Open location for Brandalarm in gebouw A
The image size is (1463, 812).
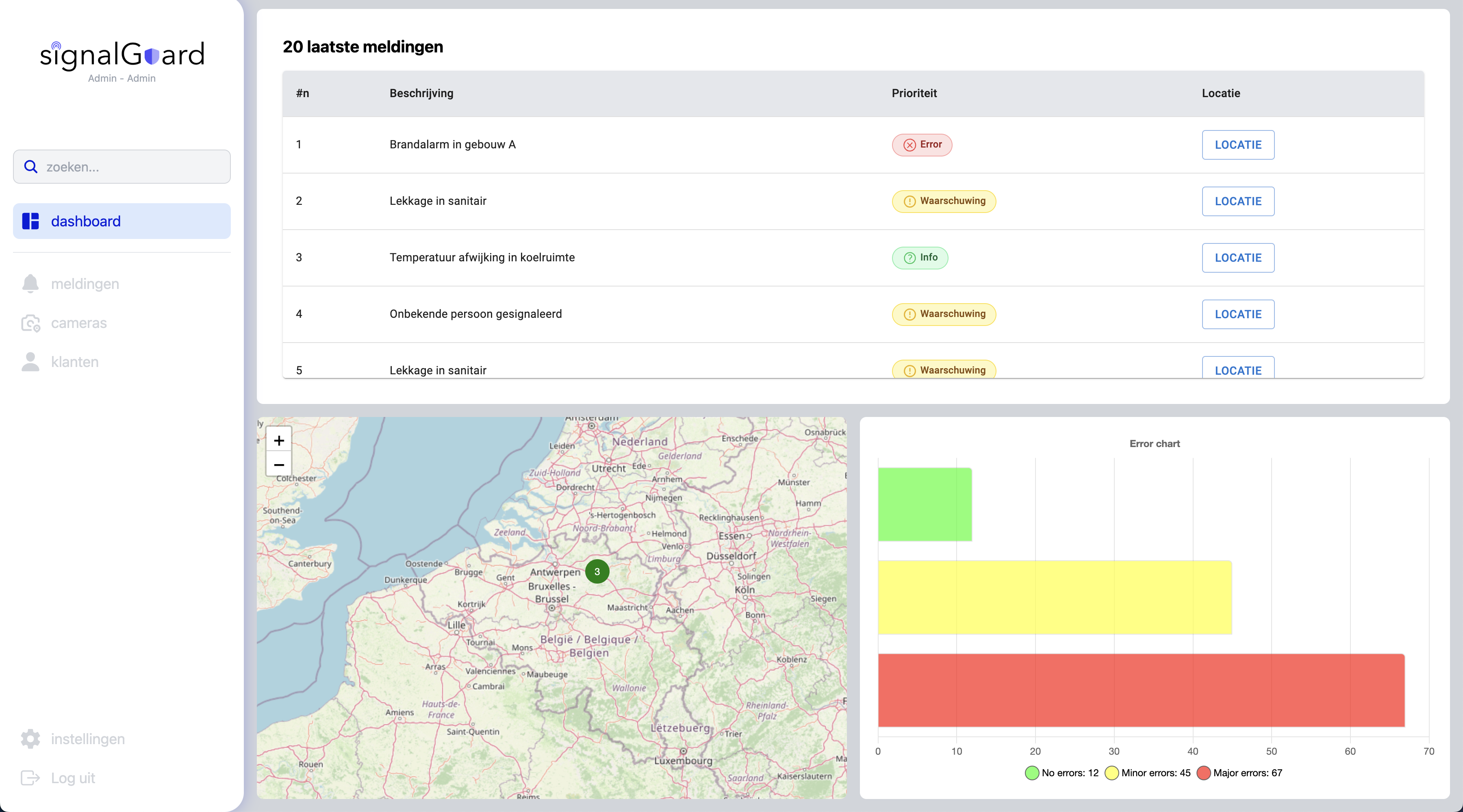click(1238, 145)
